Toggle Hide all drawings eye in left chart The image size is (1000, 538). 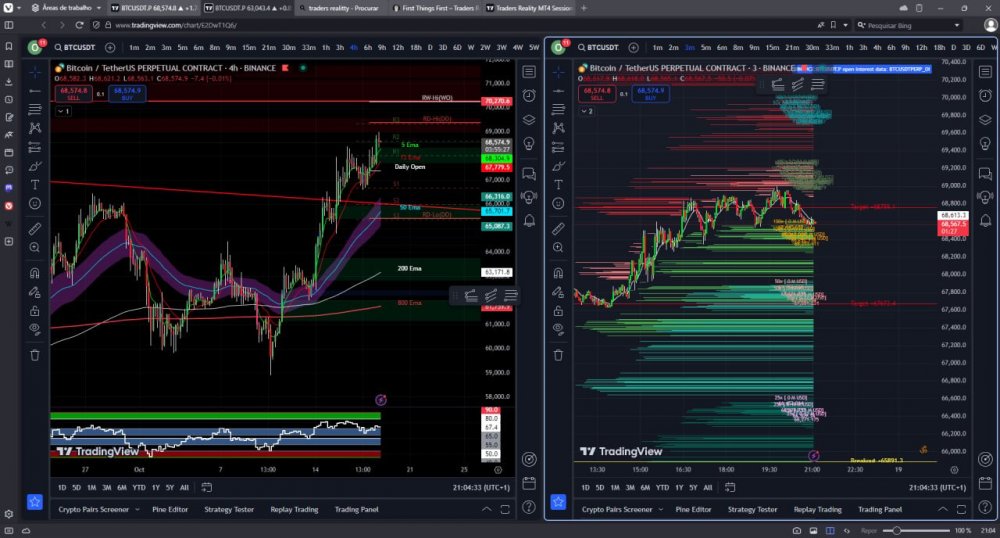[35, 330]
